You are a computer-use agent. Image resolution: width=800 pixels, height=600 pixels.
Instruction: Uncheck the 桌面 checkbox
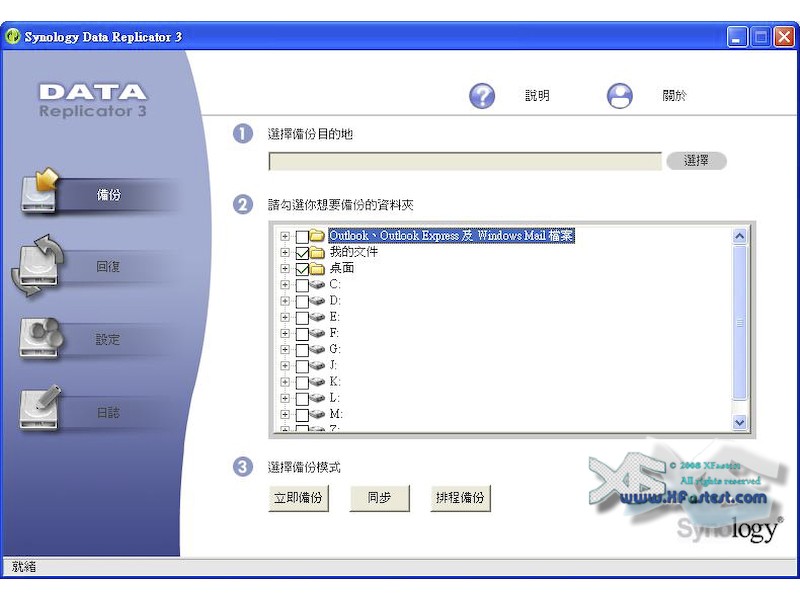pyautogui.click(x=302, y=269)
